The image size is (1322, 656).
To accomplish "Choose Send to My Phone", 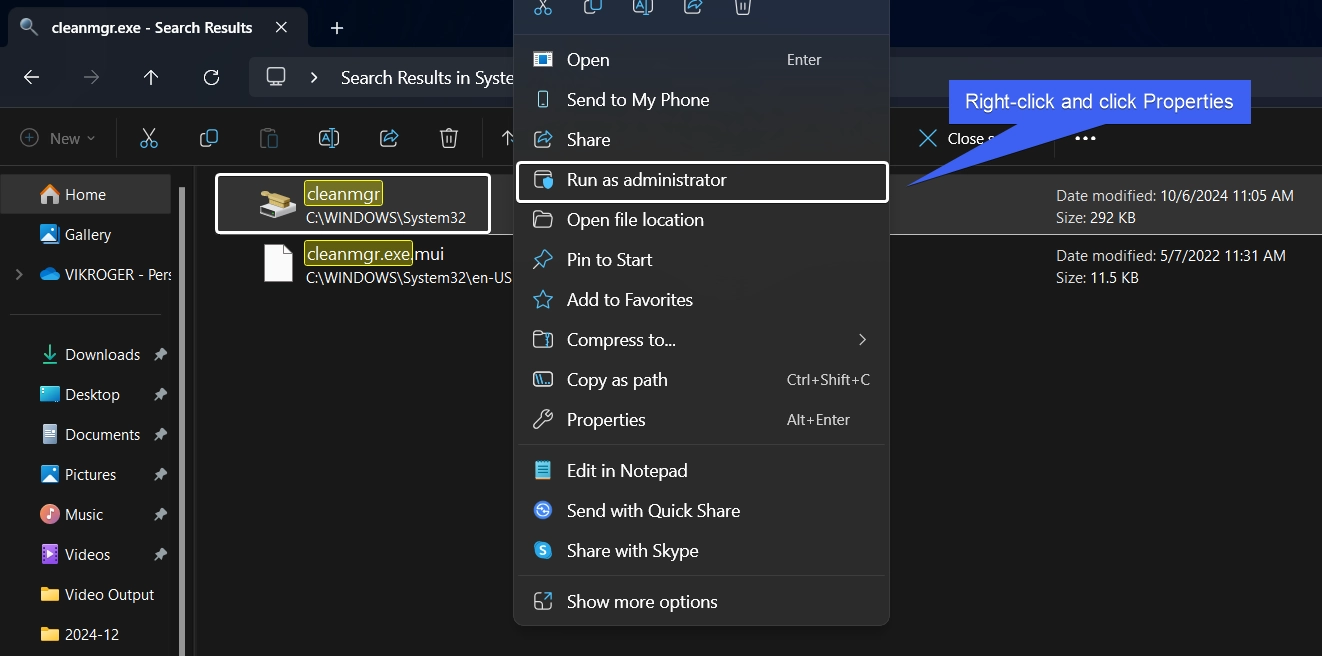I will pos(700,100).
